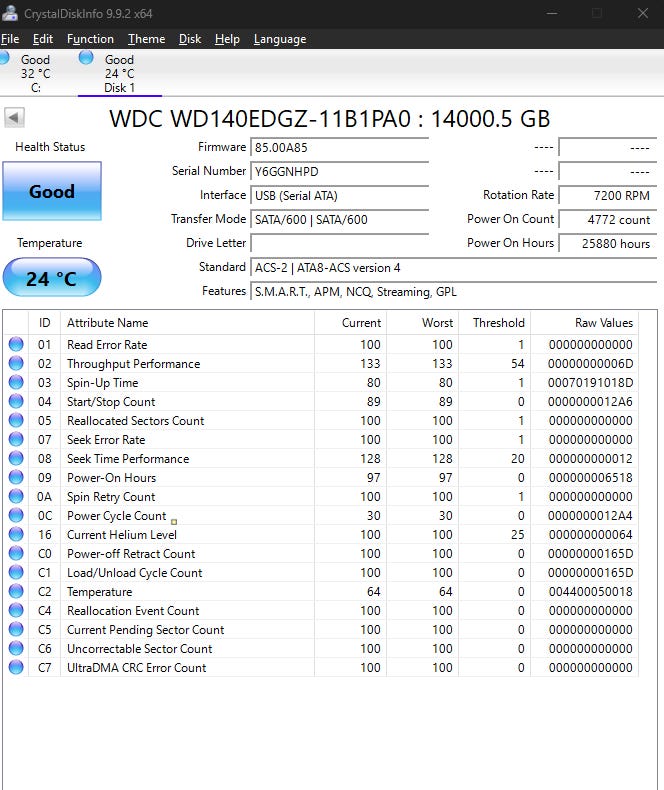Viewport: 664px width, 790px height.
Task: Click raw value 00000000006D
Action: pyautogui.click(x=590, y=364)
